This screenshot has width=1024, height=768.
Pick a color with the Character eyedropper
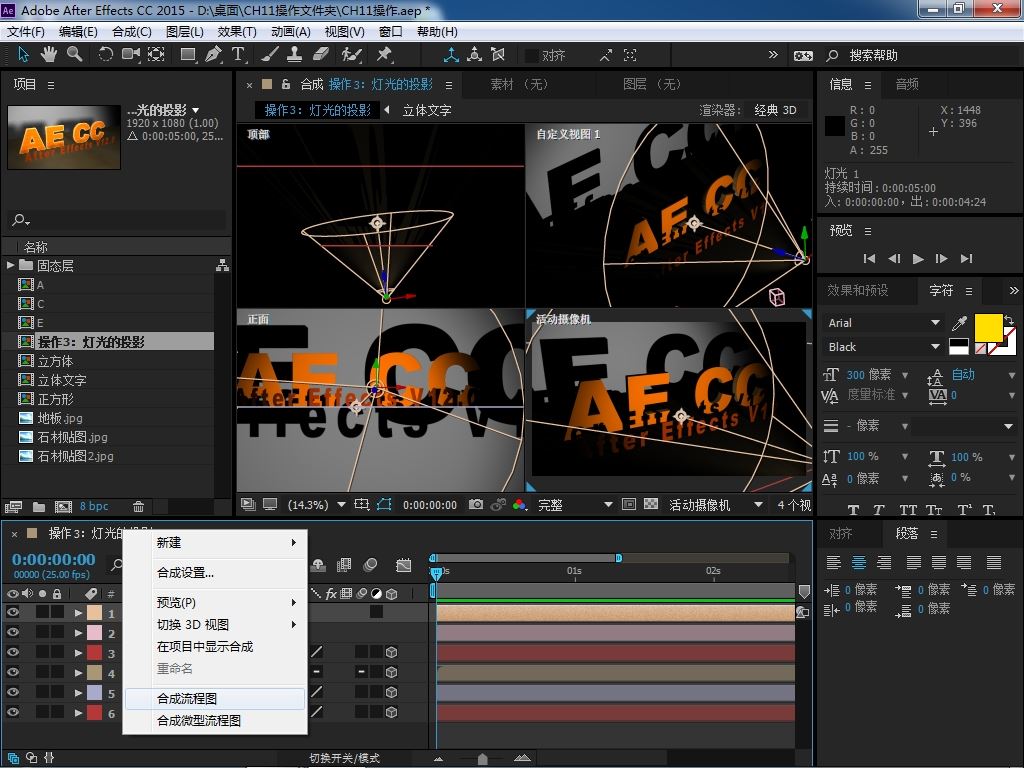(959, 323)
